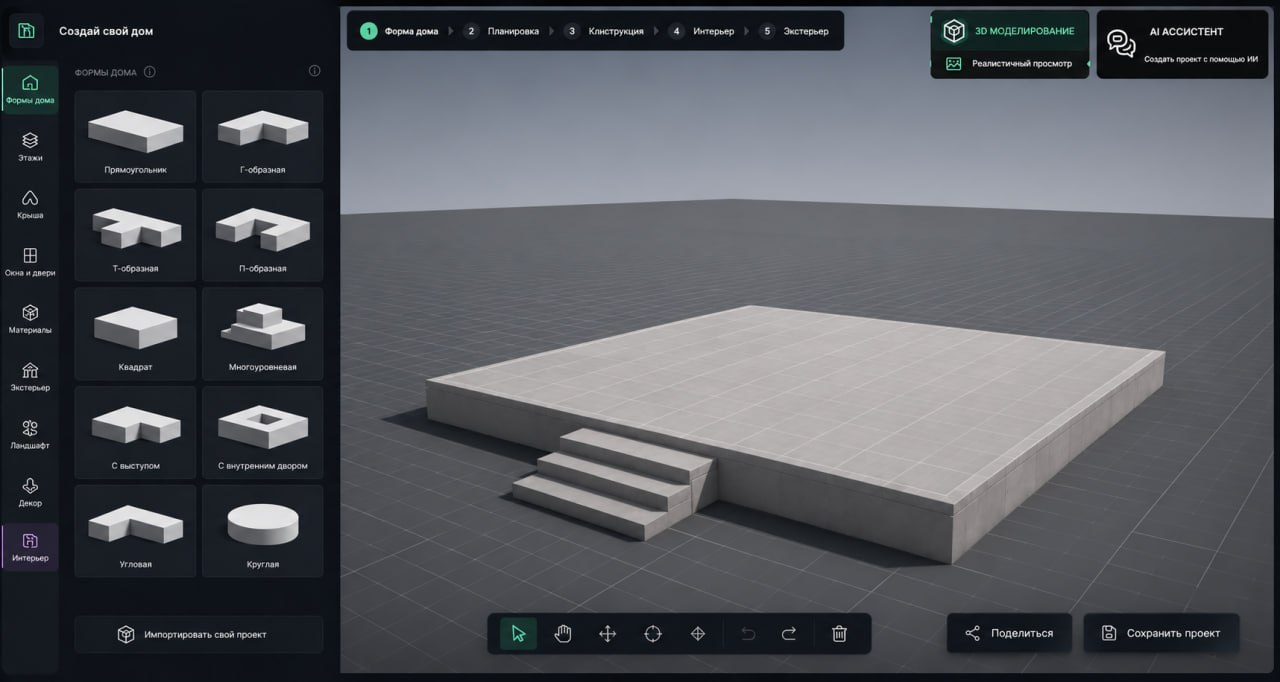The width and height of the screenshot is (1280, 682).
Task: Choose the Круглая house shape
Action: (x=263, y=531)
